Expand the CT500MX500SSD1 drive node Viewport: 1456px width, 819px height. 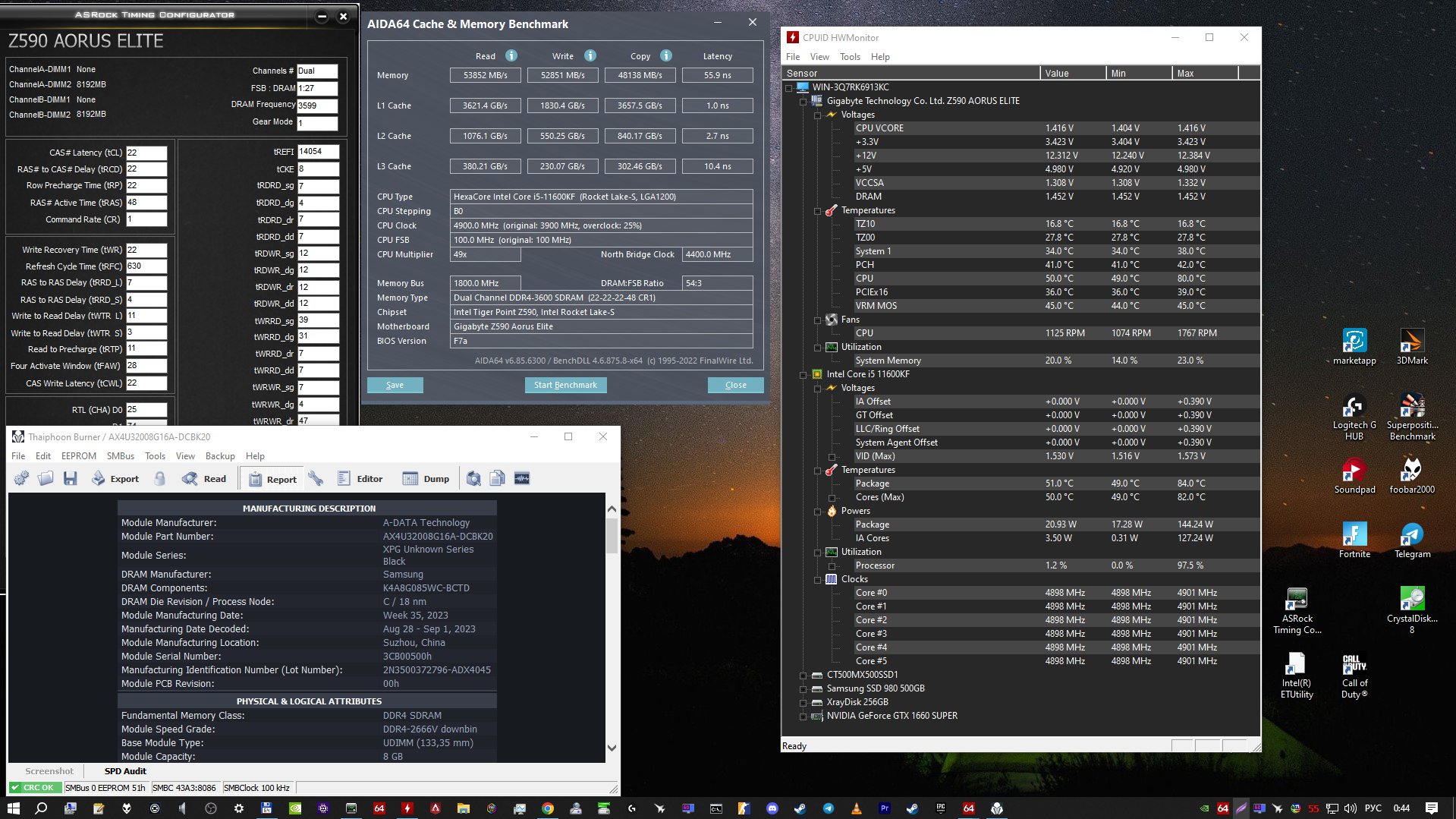pyautogui.click(x=803, y=675)
